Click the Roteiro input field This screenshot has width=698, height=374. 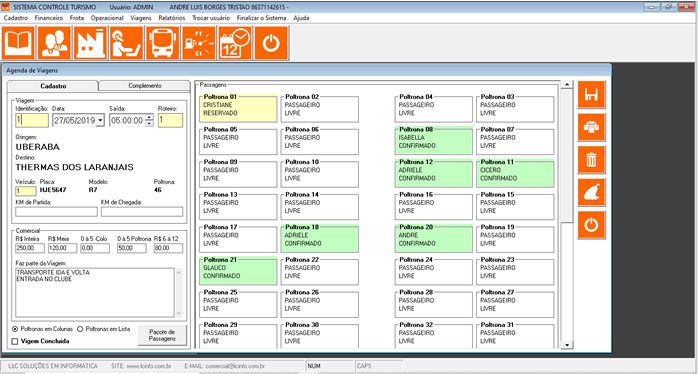[170, 120]
